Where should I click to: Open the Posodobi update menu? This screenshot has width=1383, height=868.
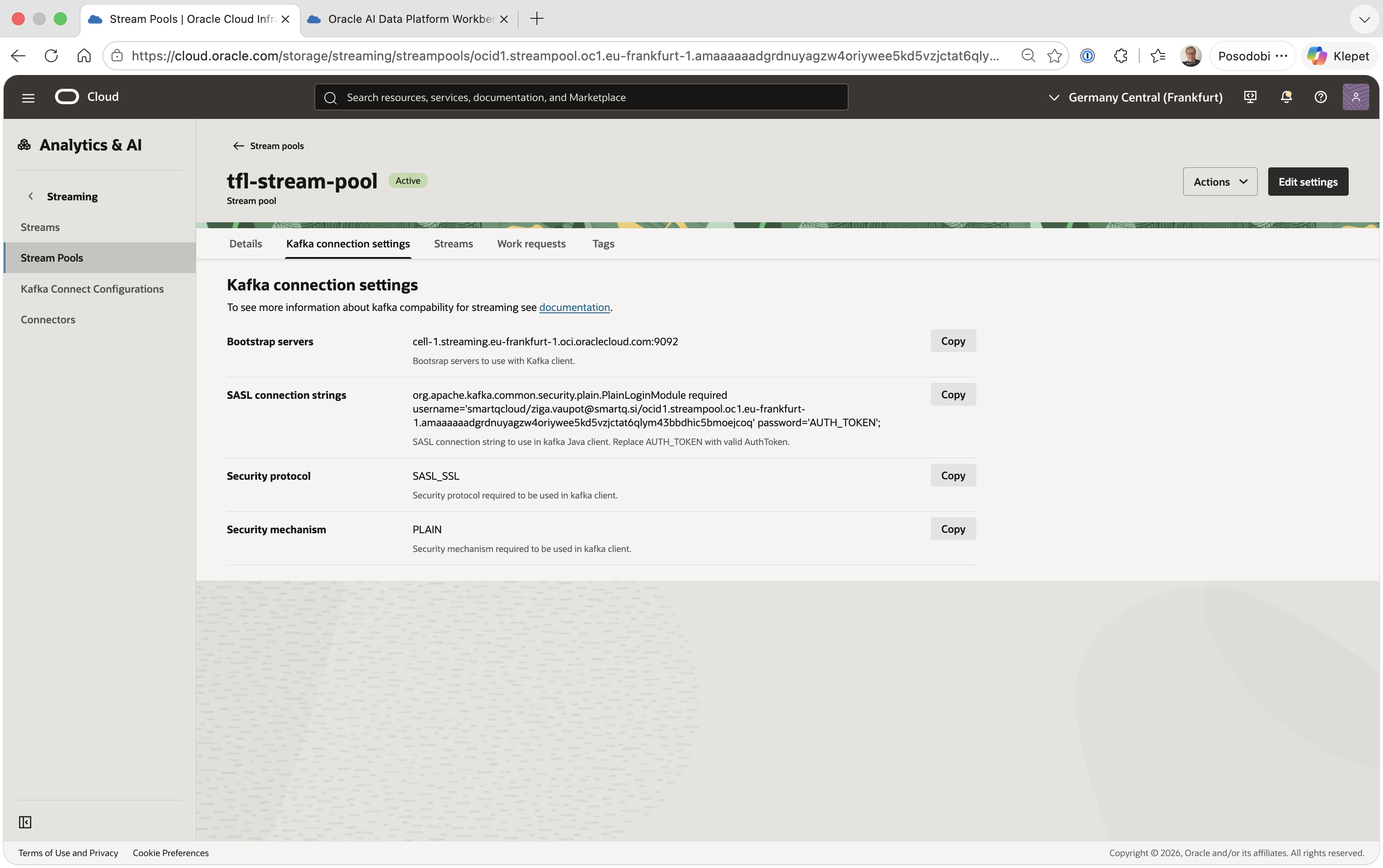click(x=1253, y=56)
